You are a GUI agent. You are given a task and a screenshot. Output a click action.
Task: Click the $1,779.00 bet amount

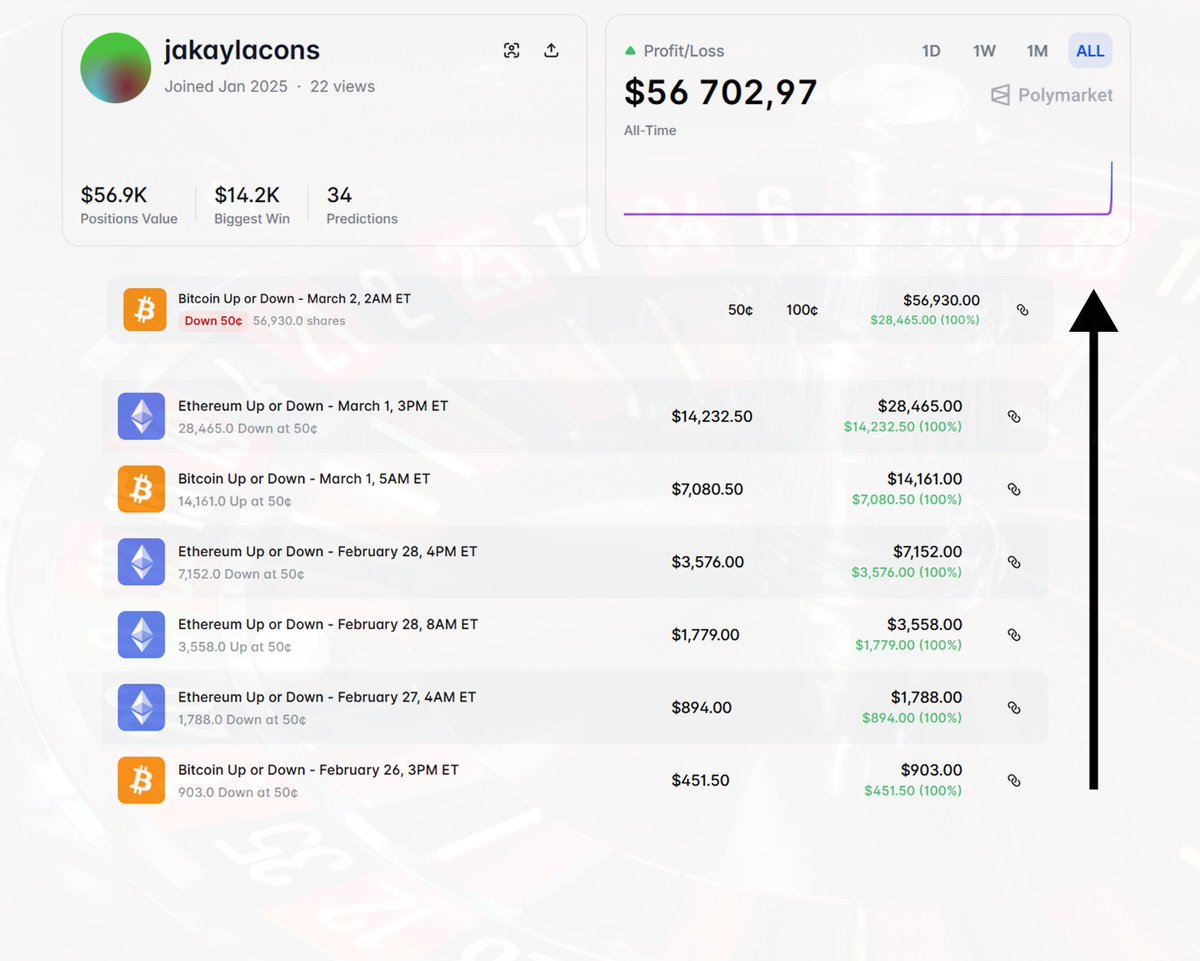coord(705,635)
